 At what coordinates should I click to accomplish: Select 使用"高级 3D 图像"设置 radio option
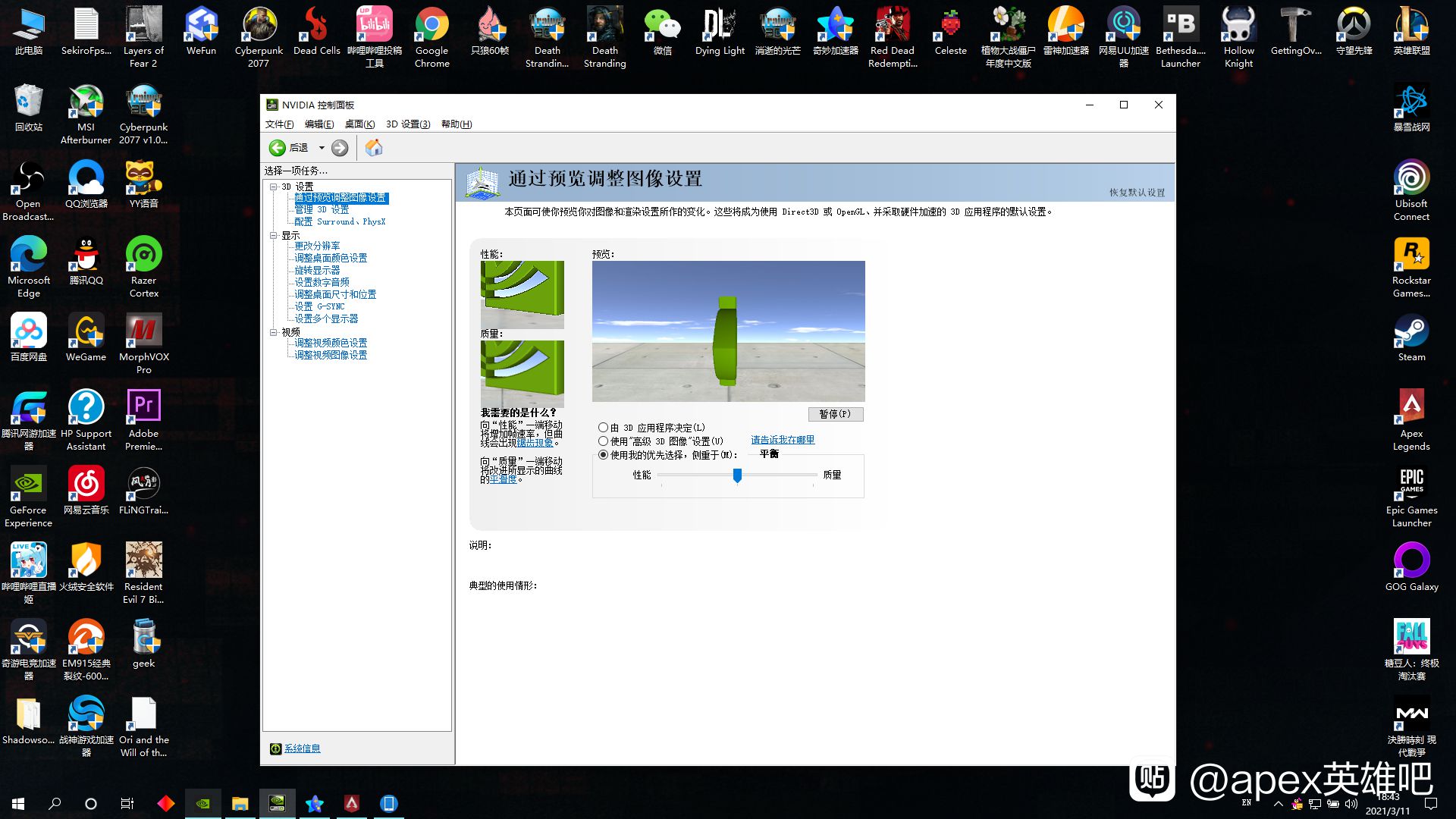click(x=603, y=441)
